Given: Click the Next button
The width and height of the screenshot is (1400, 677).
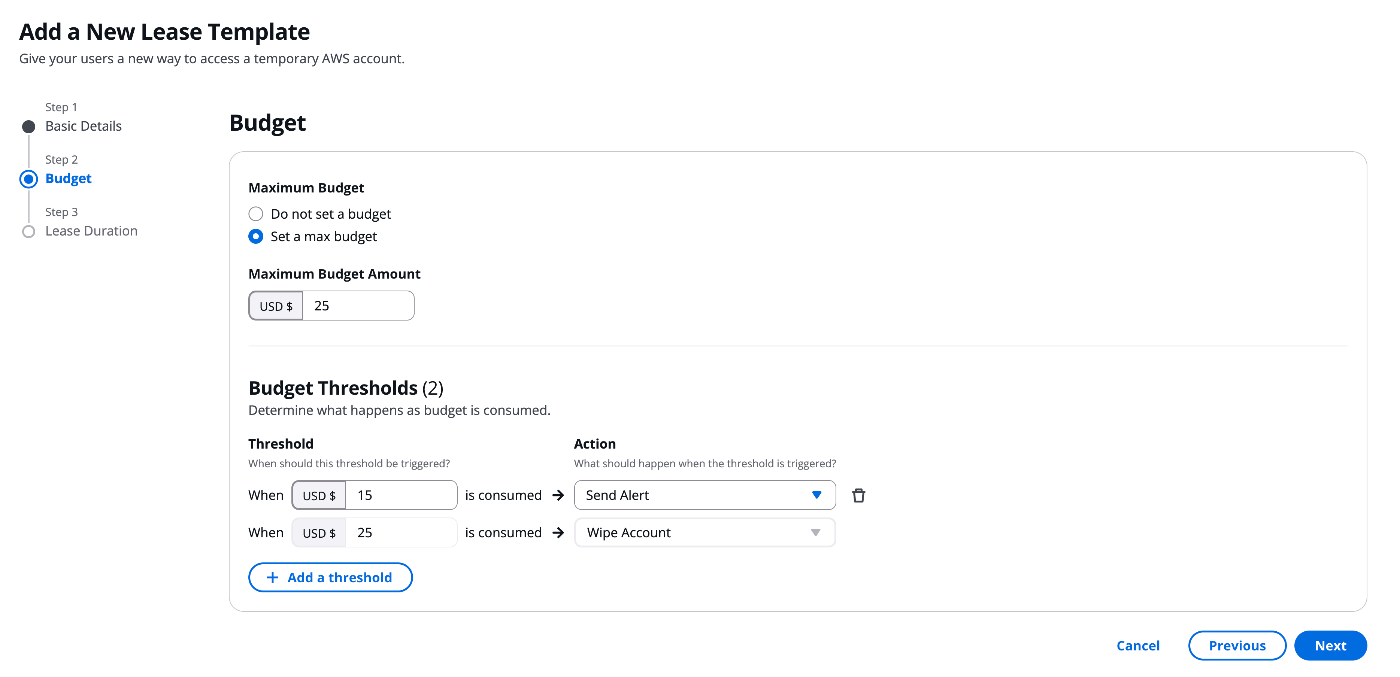Looking at the screenshot, I should pos(1330,646).
